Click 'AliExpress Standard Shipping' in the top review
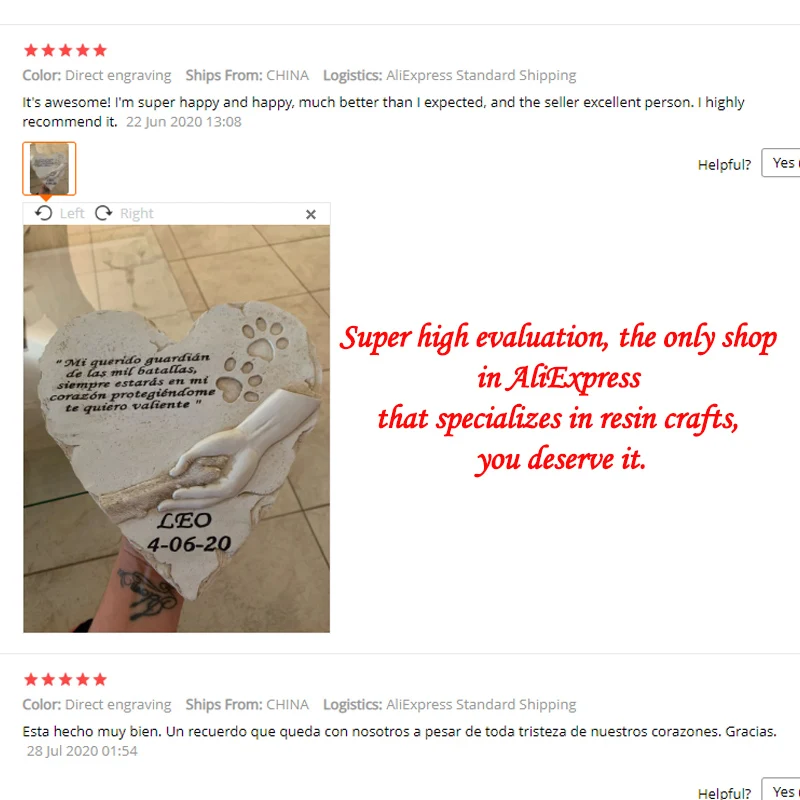Screen dimensions: 800x800 tap(481, 76)
